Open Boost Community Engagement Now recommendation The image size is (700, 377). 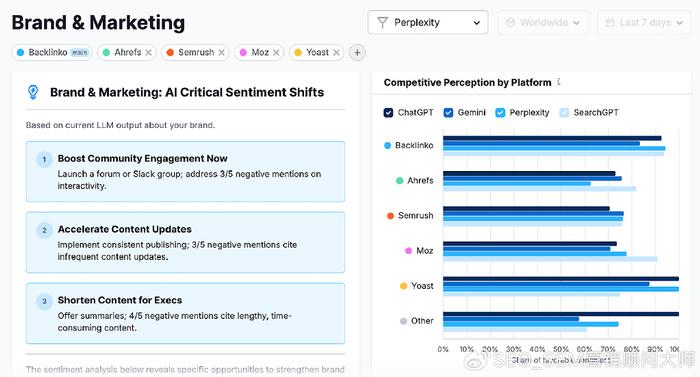click(x=185, y=172)
